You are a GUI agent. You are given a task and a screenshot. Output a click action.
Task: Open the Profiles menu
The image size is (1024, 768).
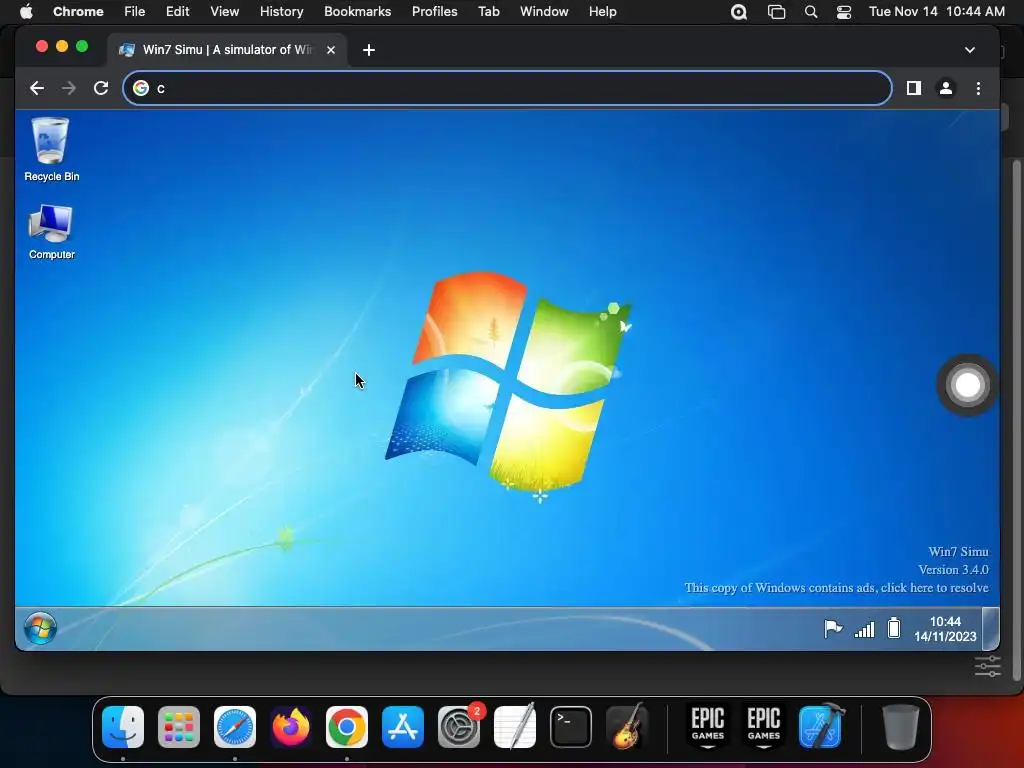[x=434, y=12]
